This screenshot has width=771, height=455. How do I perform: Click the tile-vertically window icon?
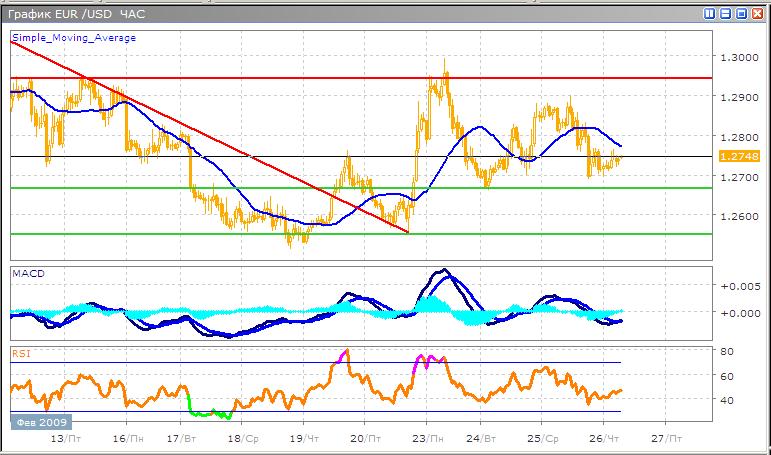710,14
